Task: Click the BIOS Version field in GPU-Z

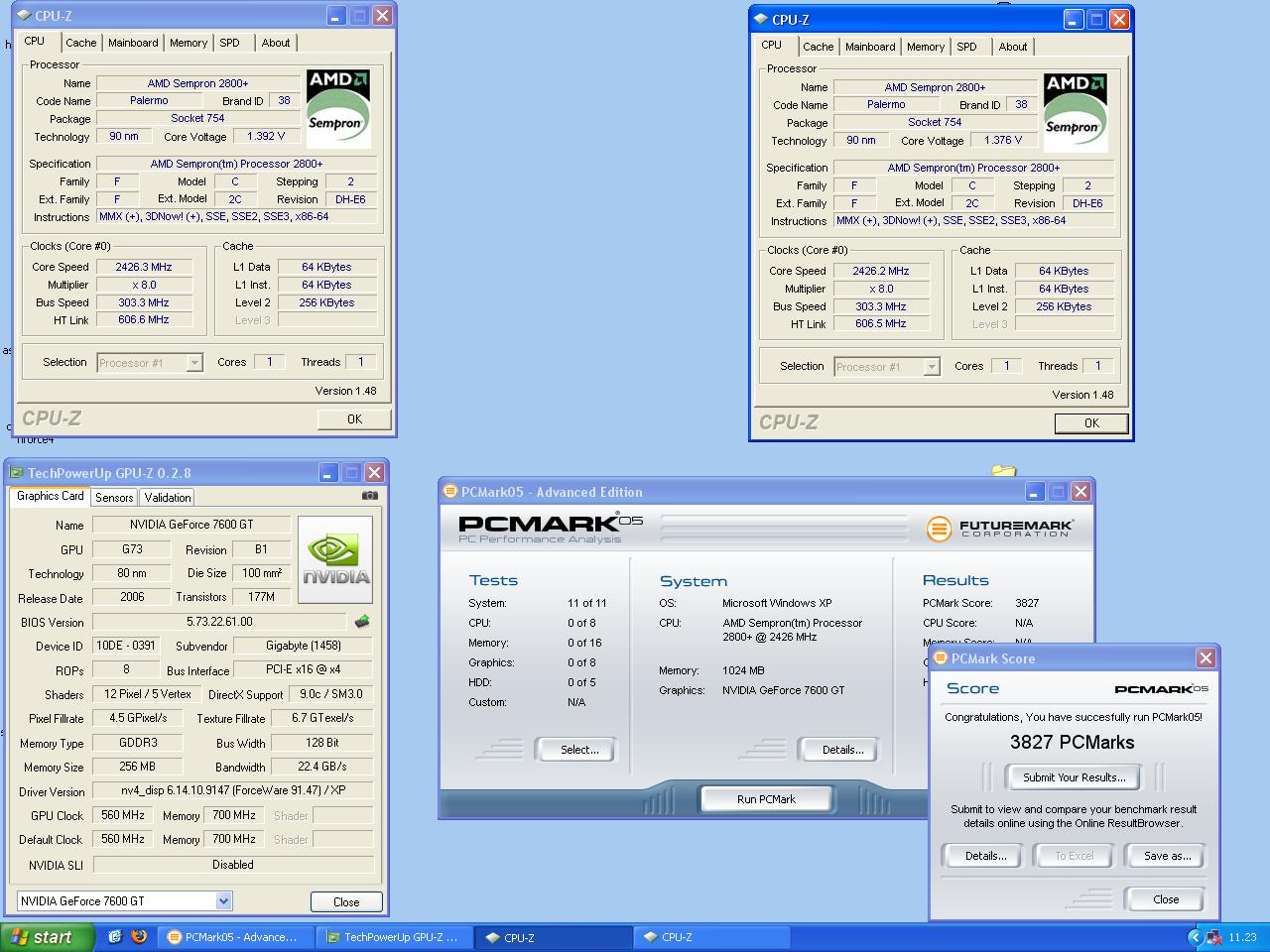Action: pos(220,622)
